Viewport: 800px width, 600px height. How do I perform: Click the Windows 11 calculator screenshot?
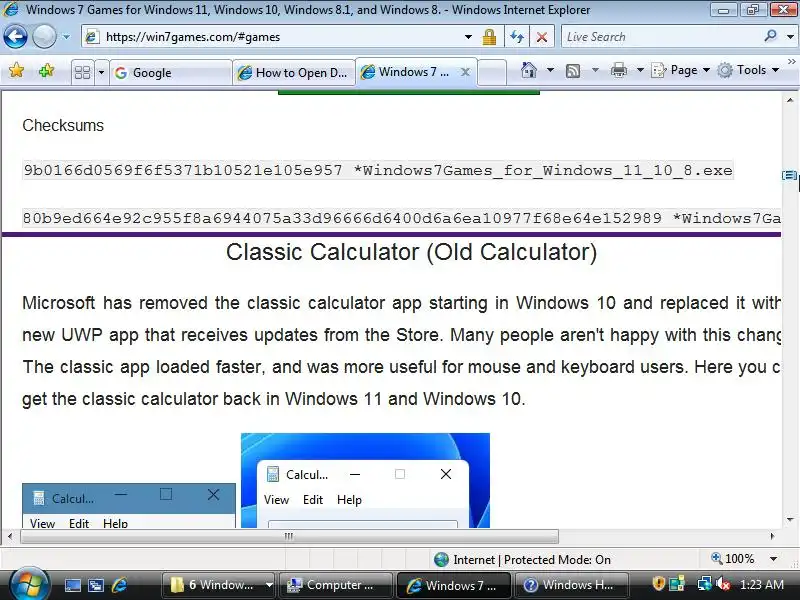point(365,480)
